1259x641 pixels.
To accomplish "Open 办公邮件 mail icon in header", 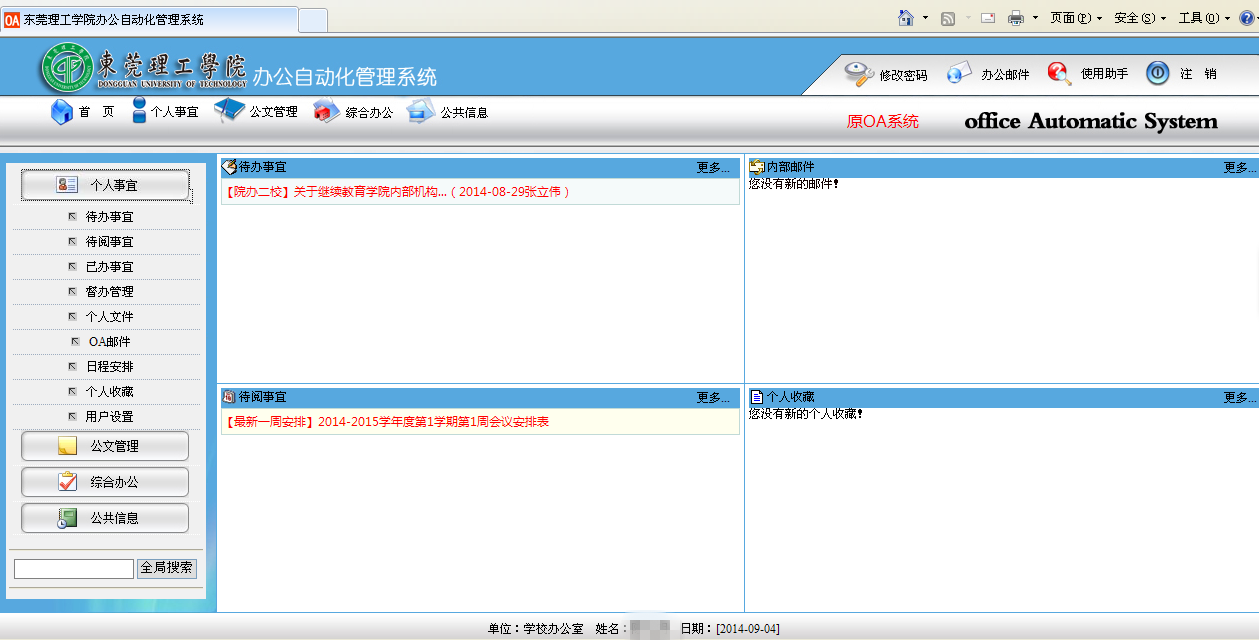I will point(960,74).
